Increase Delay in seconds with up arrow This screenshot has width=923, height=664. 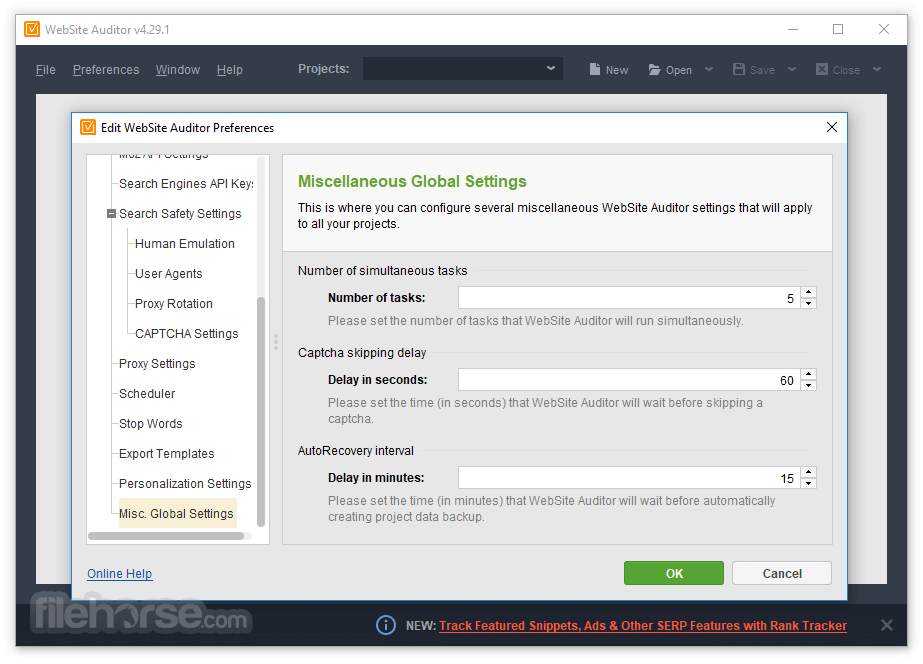coord(809,374)
